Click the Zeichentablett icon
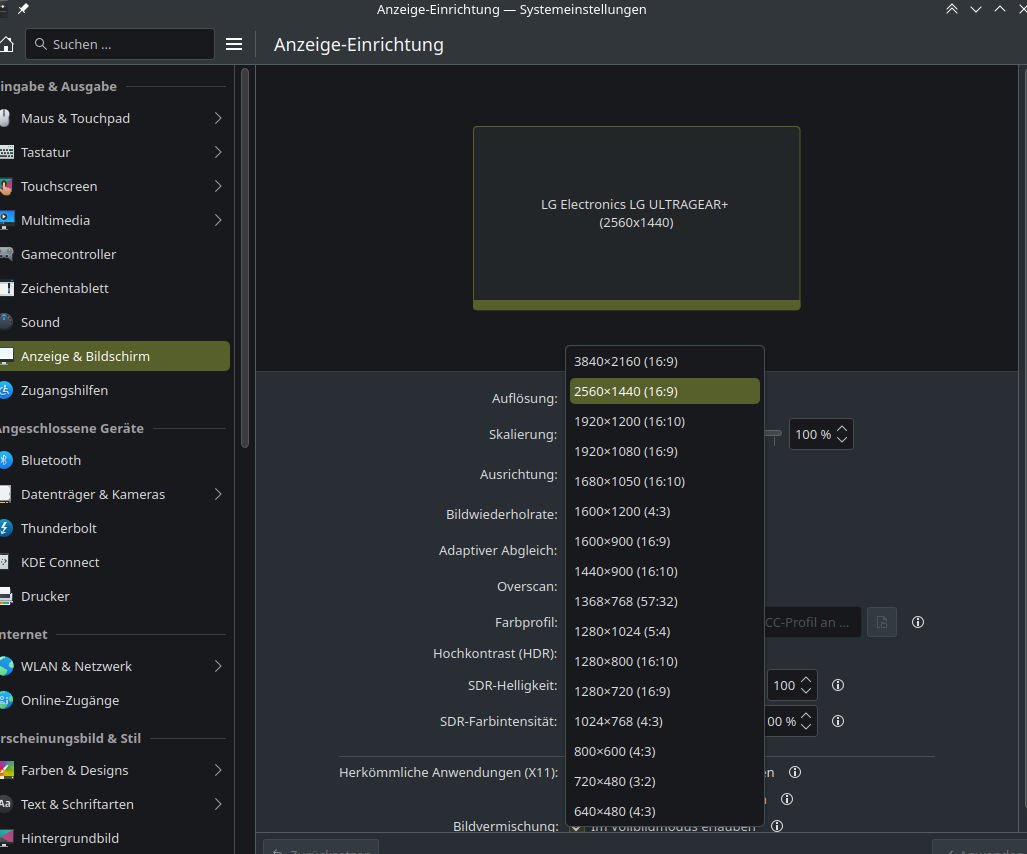This screenshot has width=1027, height=854. pos(7,288)
